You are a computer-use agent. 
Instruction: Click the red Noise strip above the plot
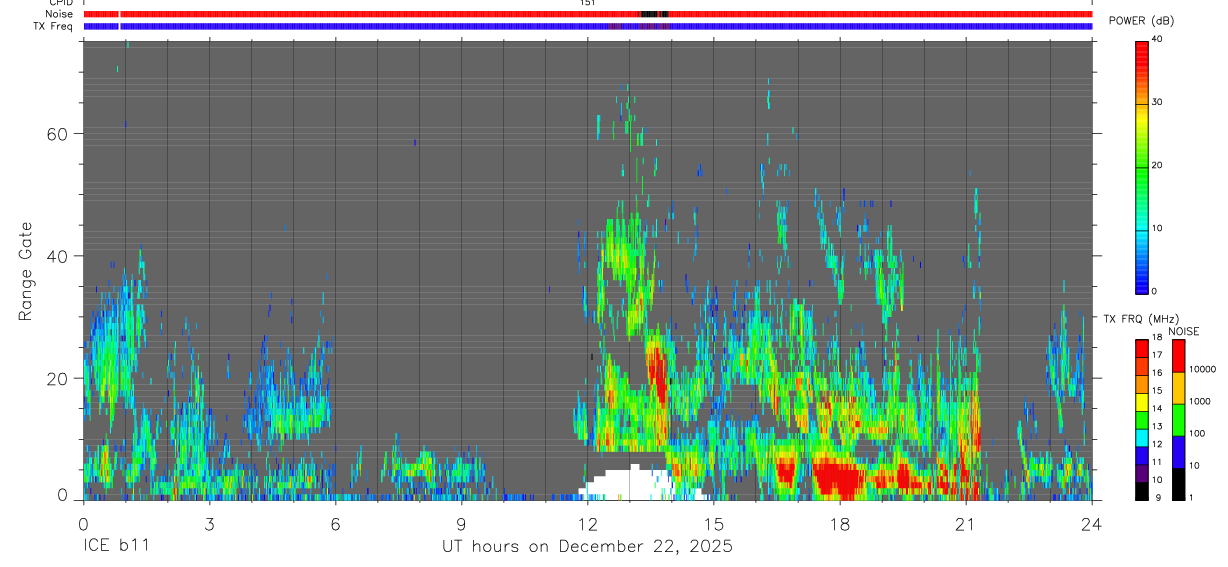[588, 14]
